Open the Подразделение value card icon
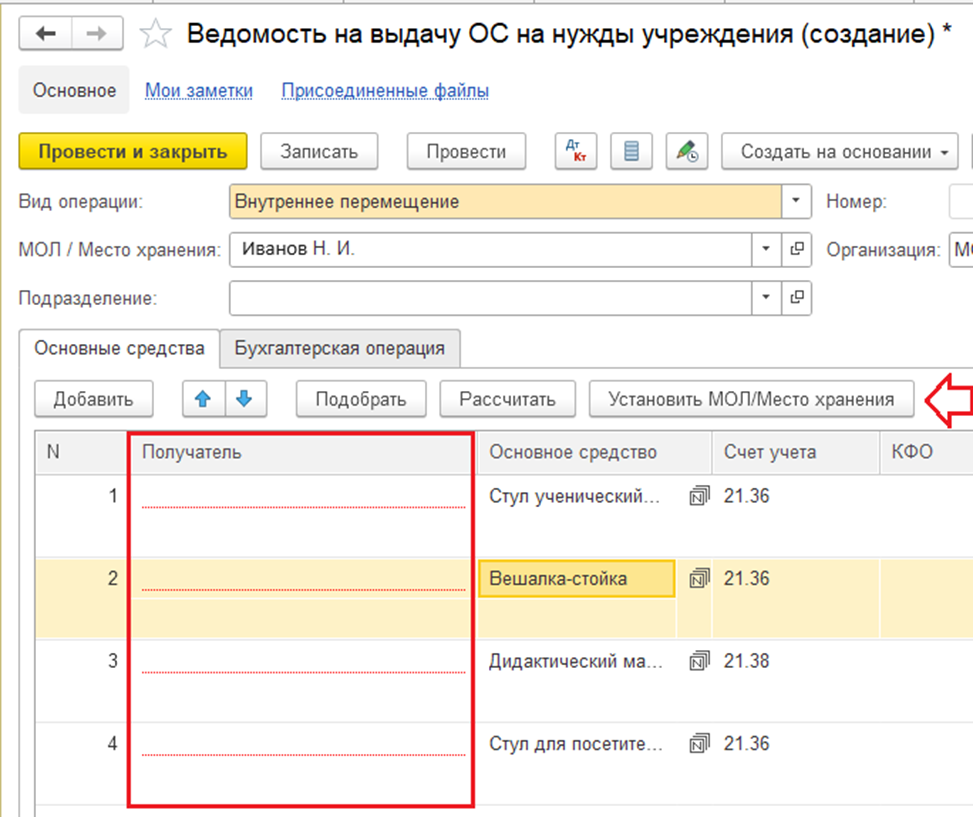 click(x=797, y=298)
